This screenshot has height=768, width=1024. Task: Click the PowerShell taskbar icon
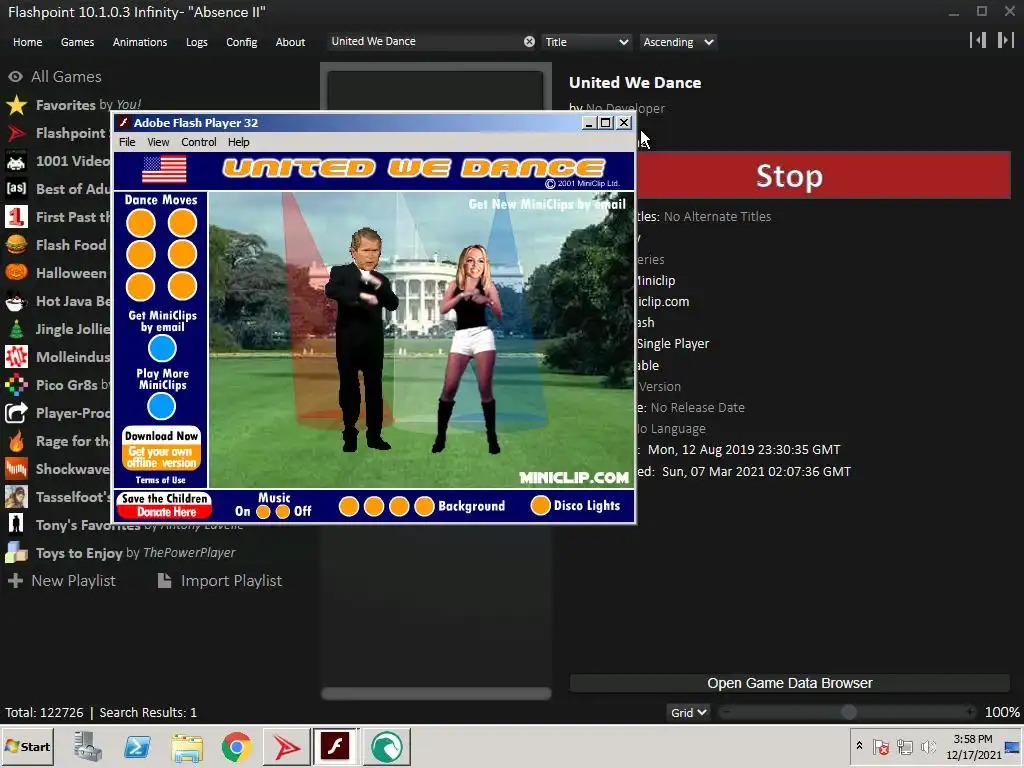[x=137, y=746]
